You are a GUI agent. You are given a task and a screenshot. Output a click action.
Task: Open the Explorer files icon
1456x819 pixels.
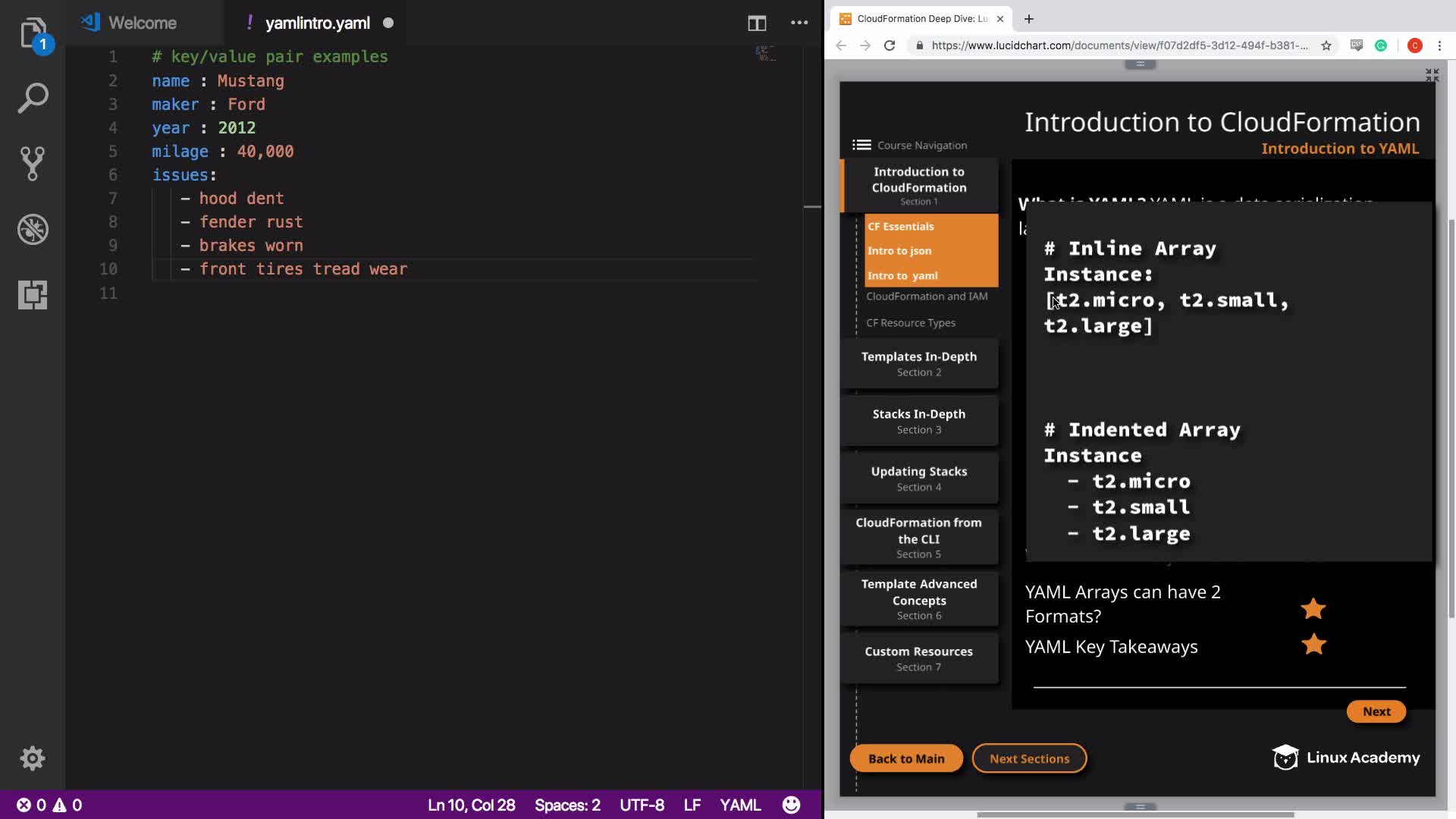33,34
